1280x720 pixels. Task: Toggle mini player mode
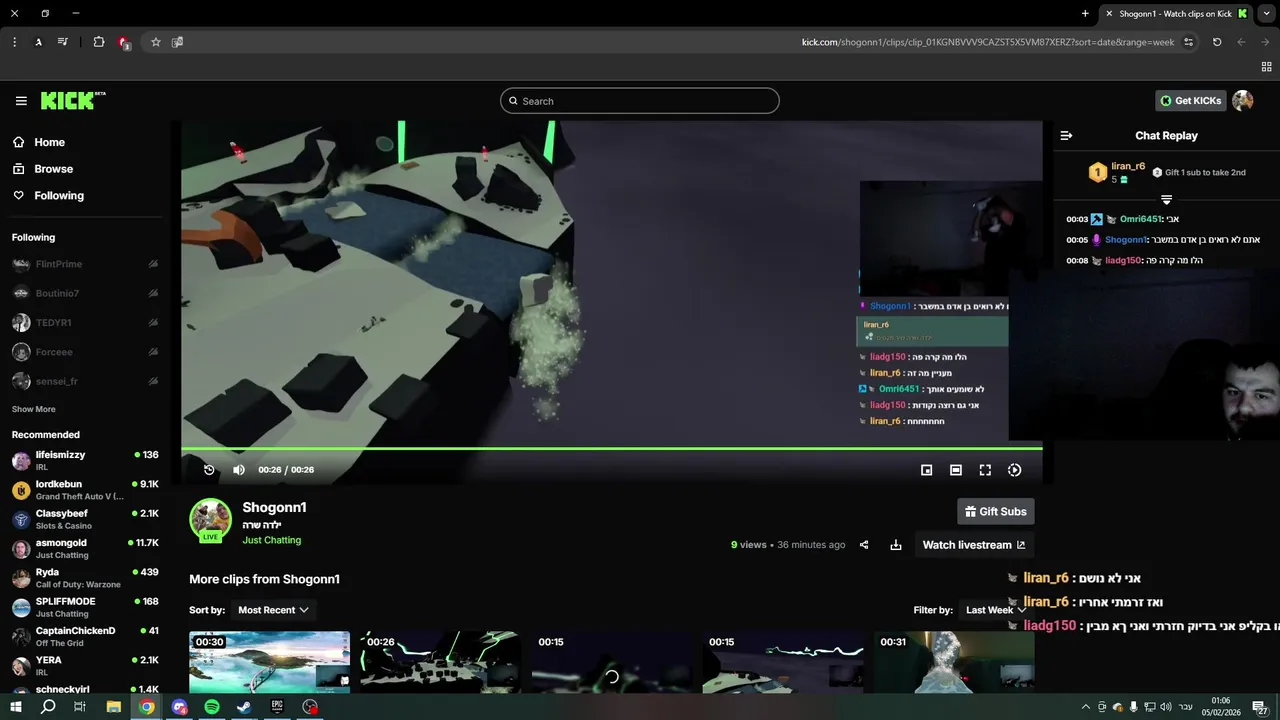click(x=926, y=470)
